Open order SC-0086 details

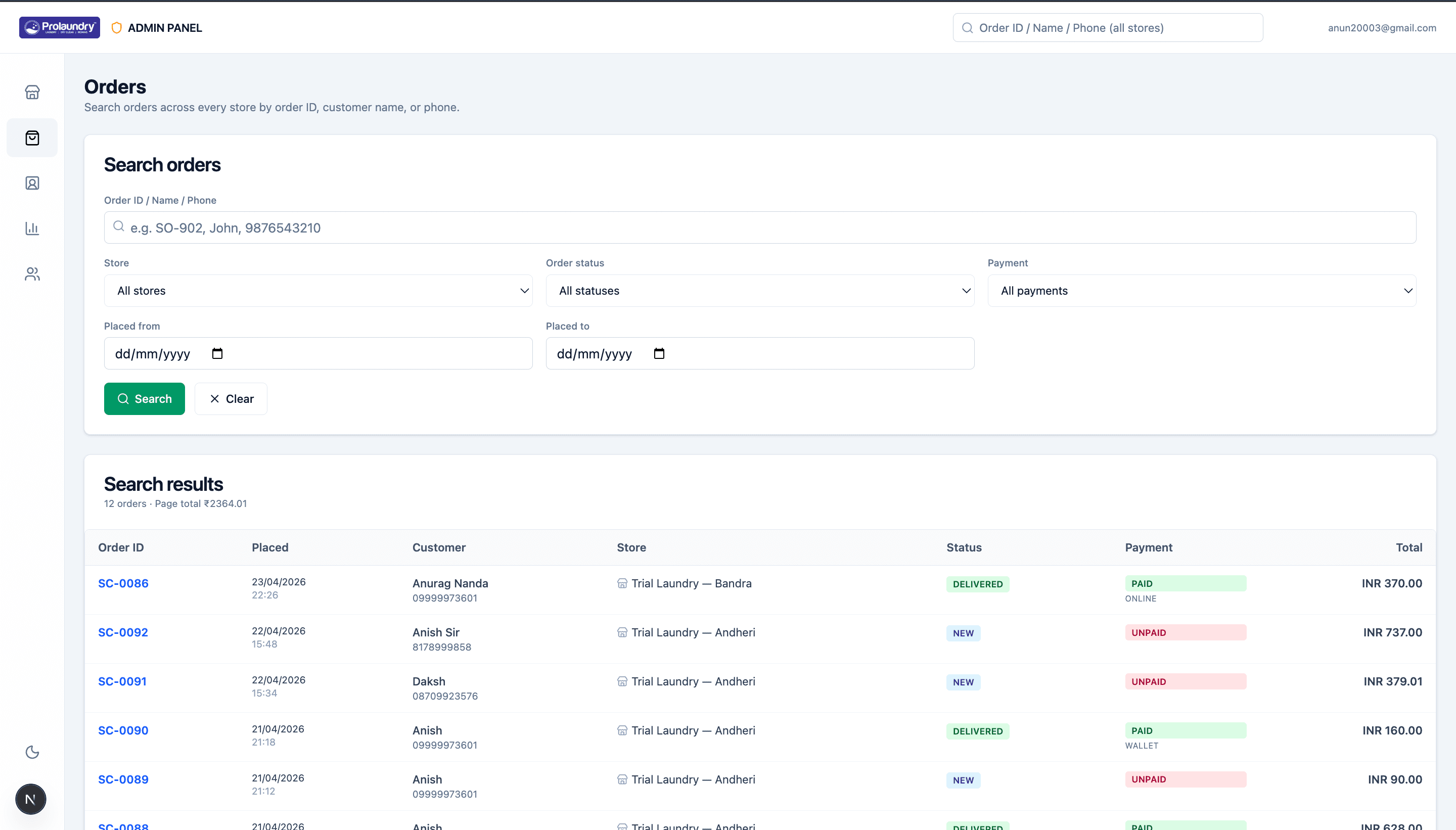coord(123,583)
